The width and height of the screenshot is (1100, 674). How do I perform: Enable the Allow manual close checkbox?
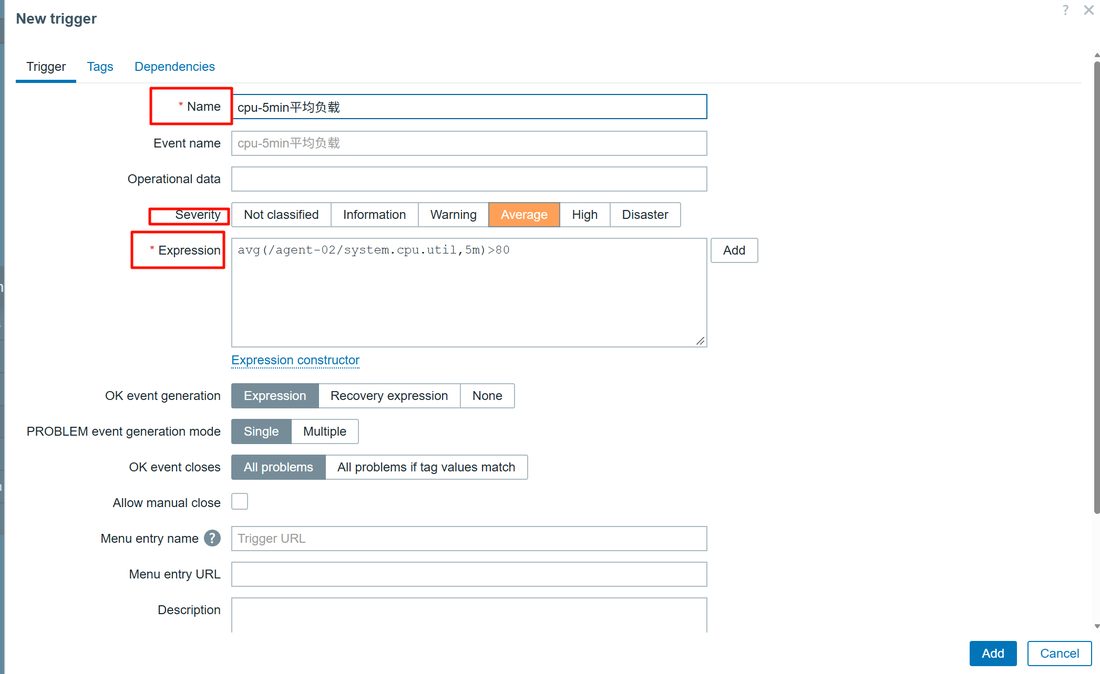pos(240,501)
